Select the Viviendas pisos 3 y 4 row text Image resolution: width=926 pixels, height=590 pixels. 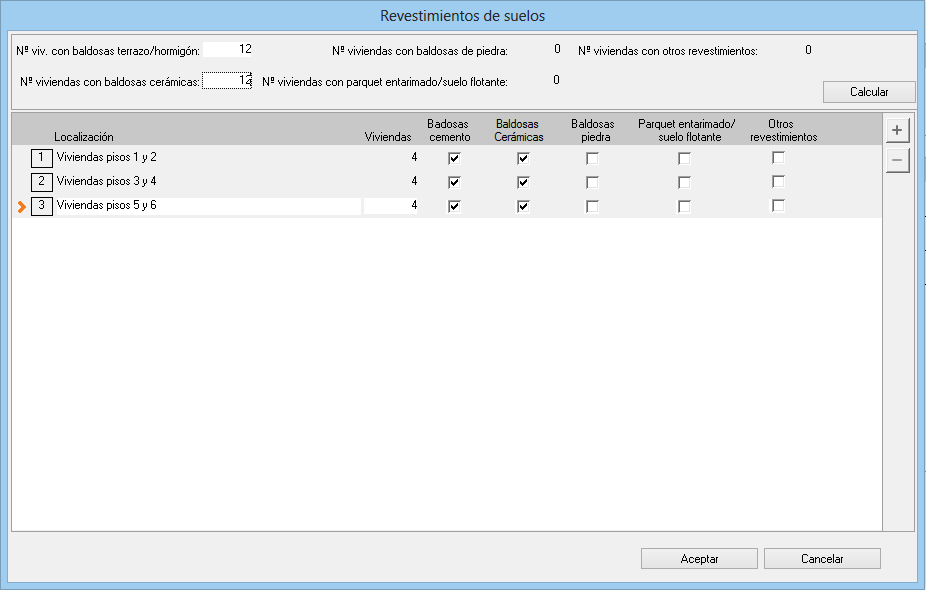point(107,181)
